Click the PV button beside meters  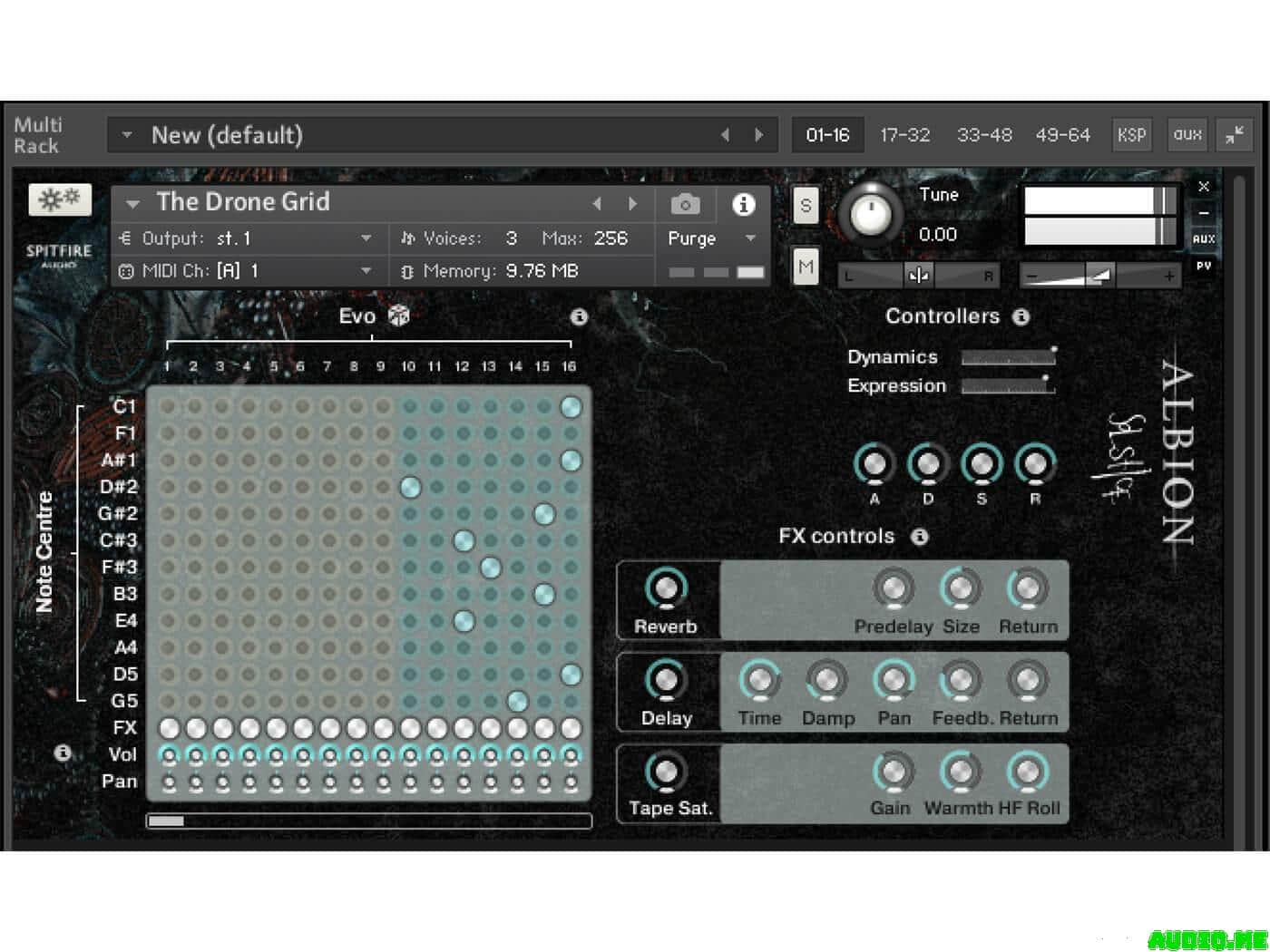(x=1204, y=267)
